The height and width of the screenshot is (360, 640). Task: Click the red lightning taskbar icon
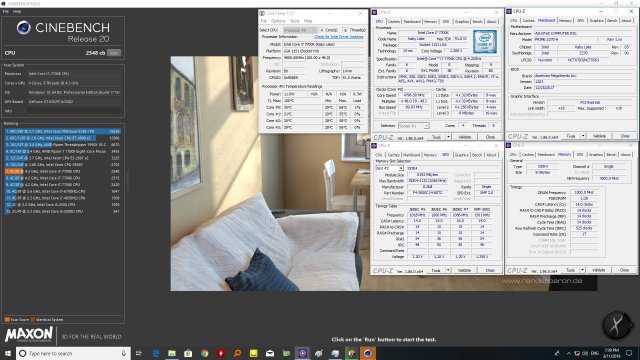(221, 353)
